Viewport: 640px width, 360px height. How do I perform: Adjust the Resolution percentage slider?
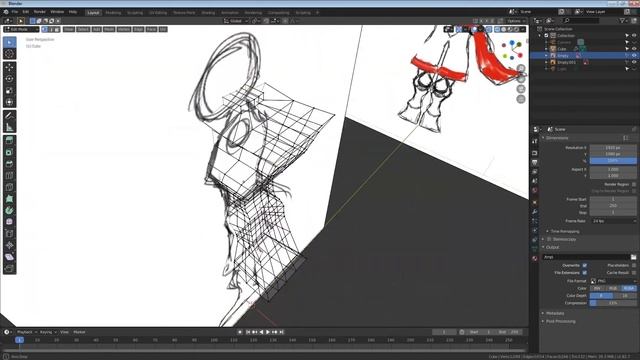[x=613, y=161]
